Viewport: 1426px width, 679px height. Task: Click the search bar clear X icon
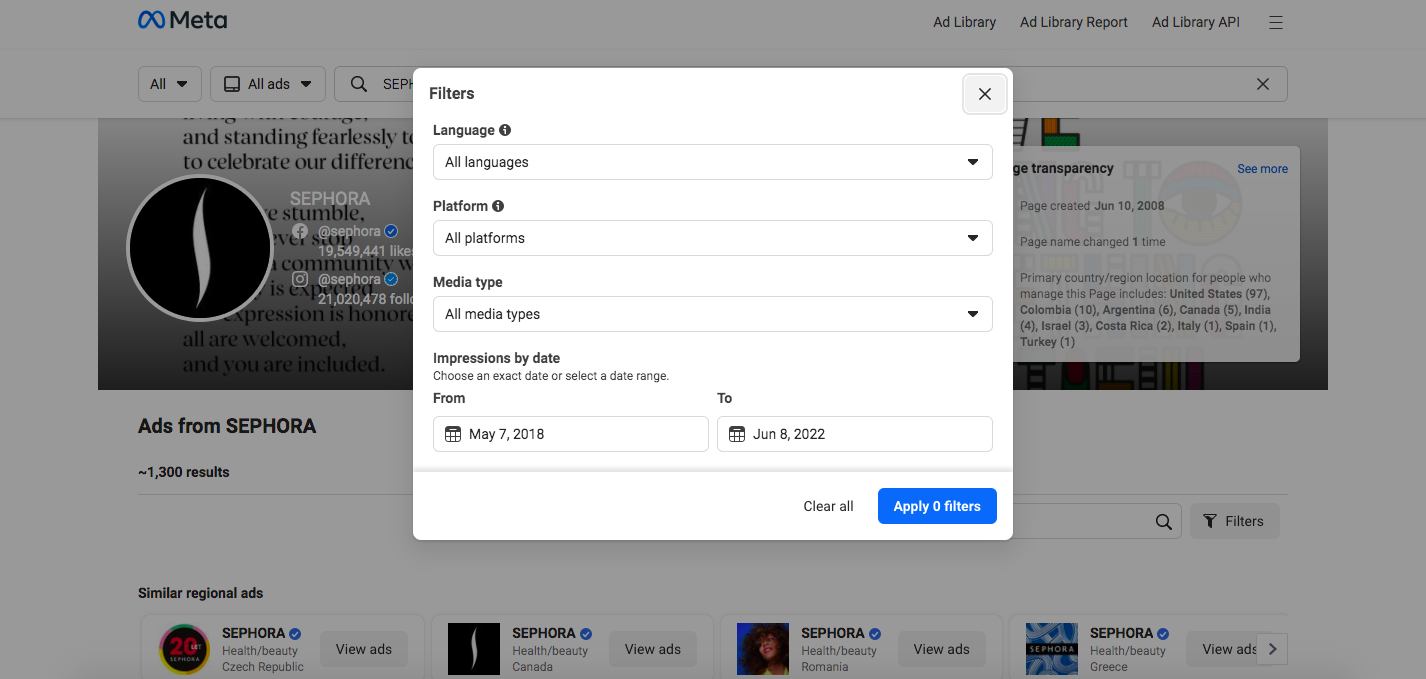click(x=1263, y=84)
